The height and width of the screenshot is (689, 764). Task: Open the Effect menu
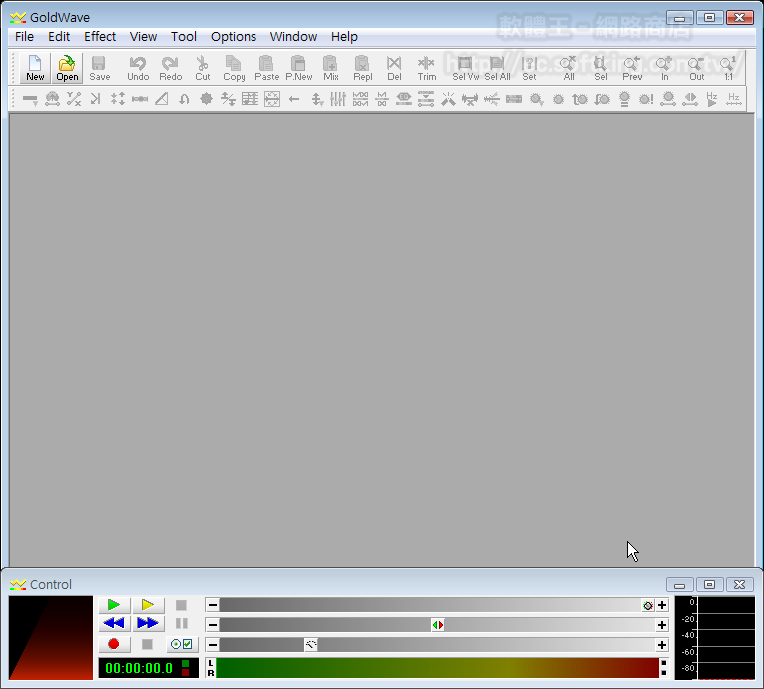click(x=100, y=36)
